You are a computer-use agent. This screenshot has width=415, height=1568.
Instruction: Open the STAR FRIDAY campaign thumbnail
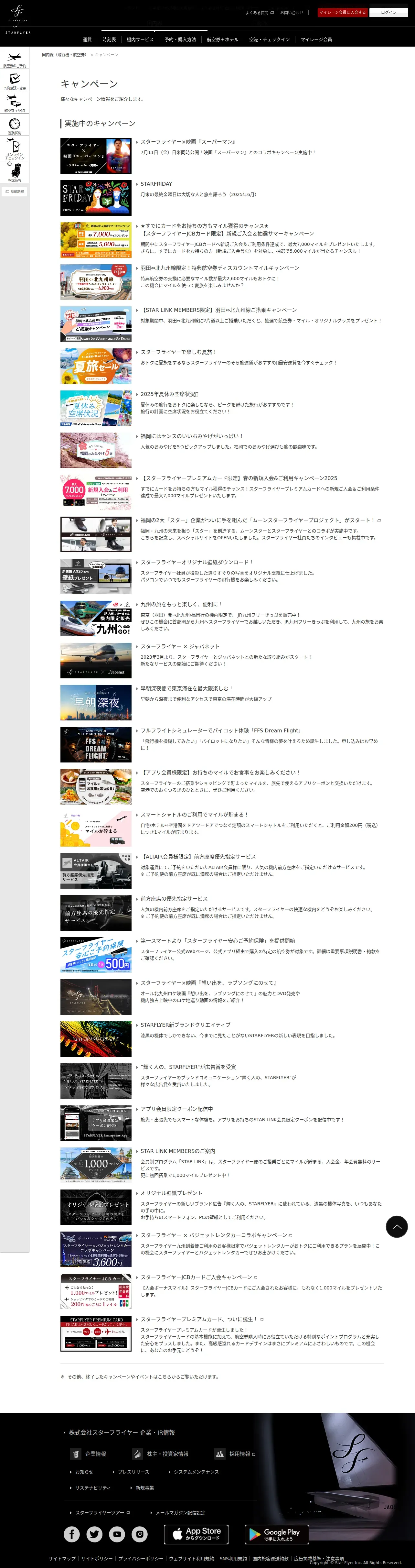96,198
